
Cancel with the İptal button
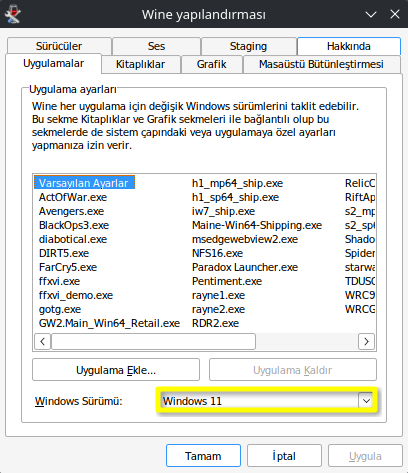pos(284,456)
